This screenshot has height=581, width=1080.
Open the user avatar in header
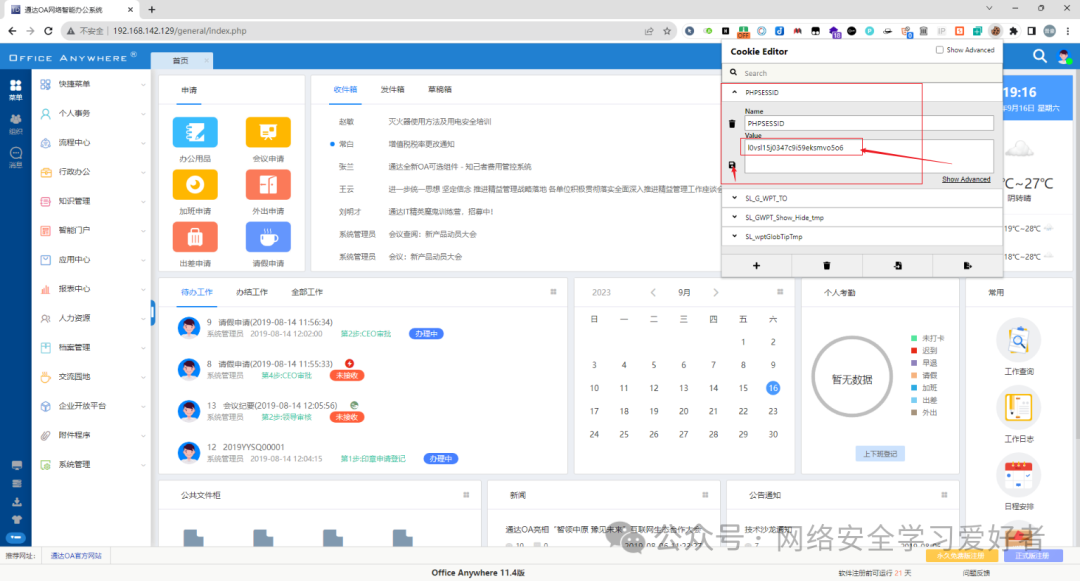tap(1065, 56)
